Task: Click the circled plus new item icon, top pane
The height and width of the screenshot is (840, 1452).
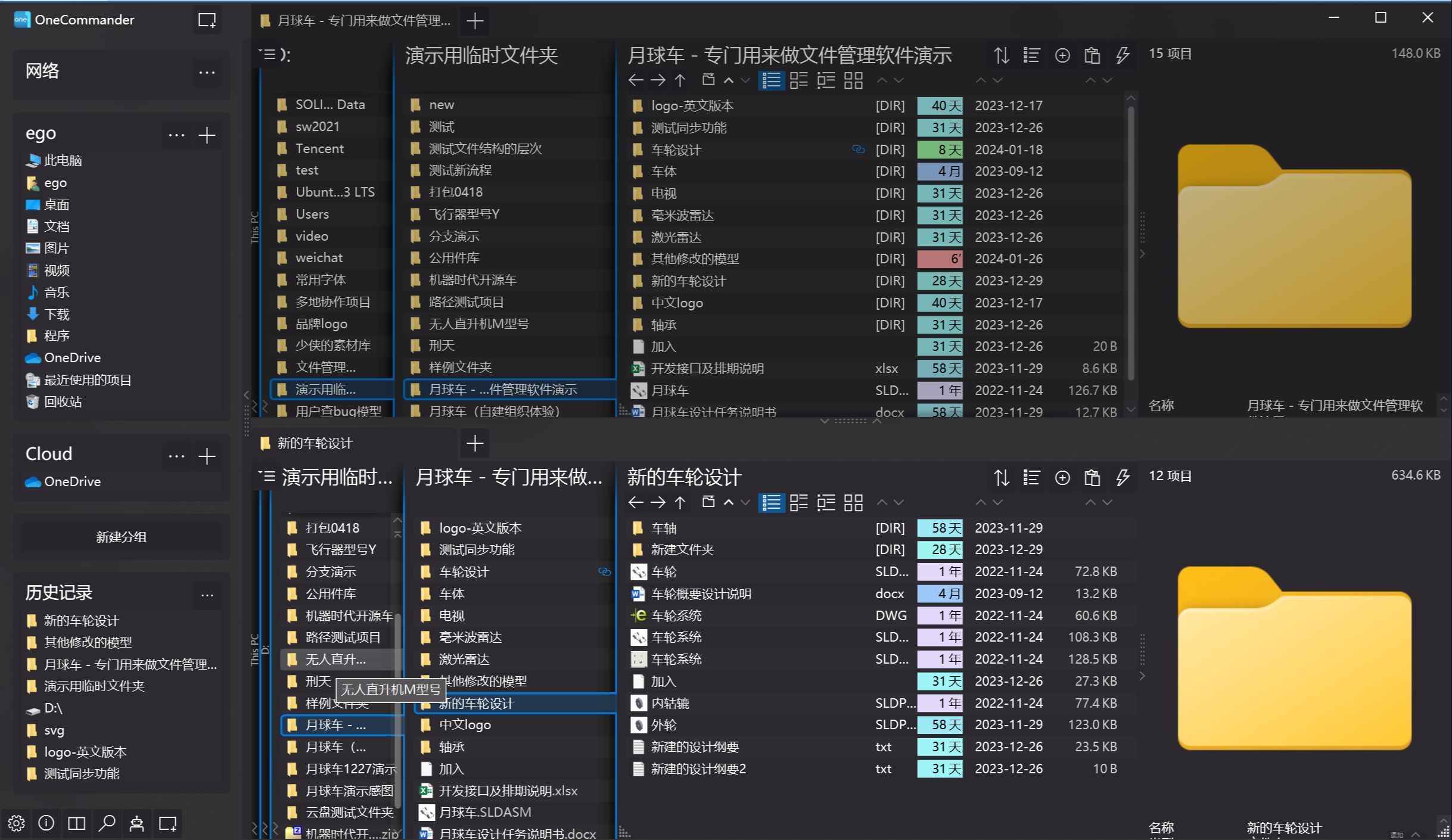Action: tap(1062, 55)
